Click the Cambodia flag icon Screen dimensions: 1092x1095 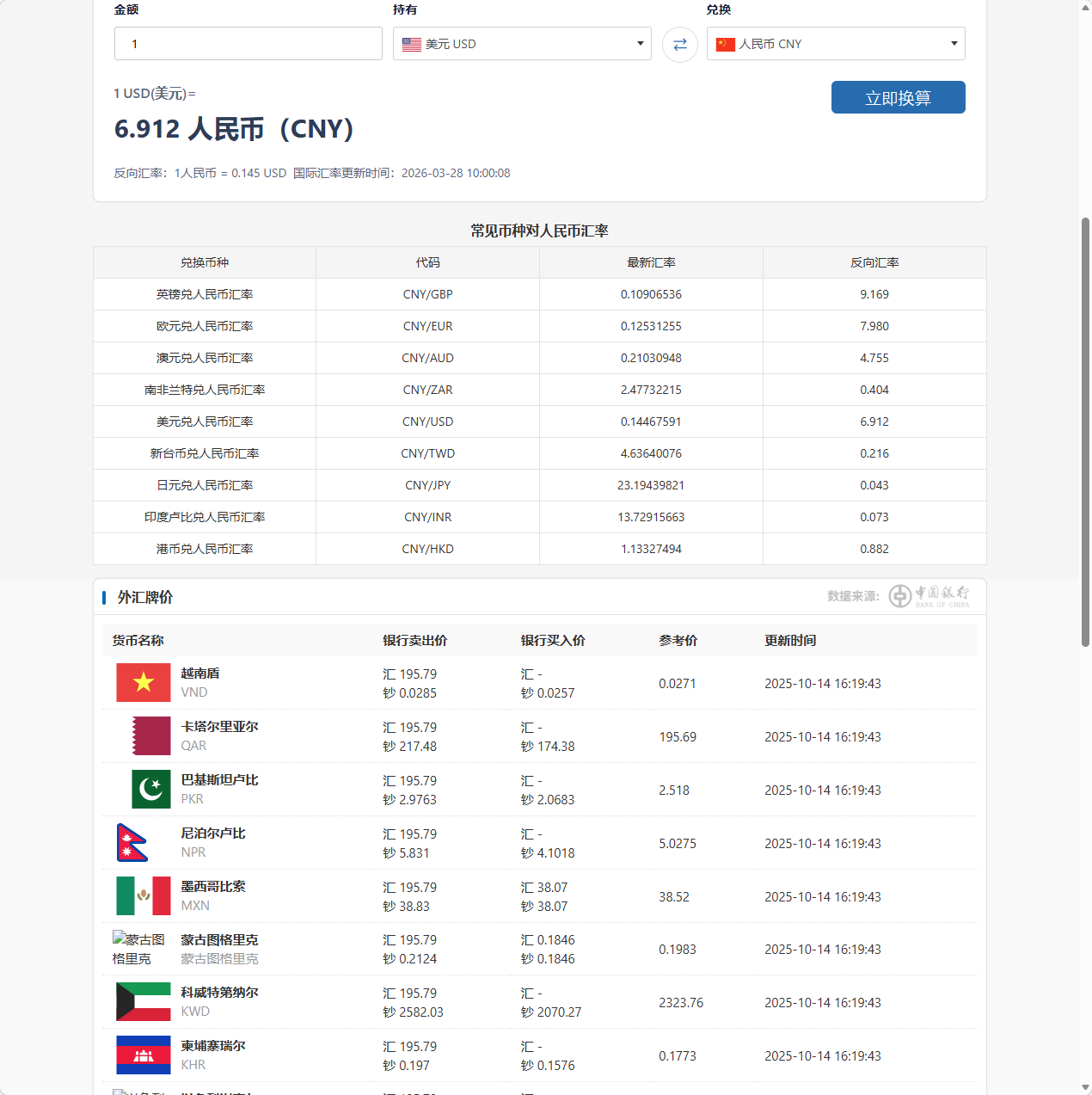144,1055
